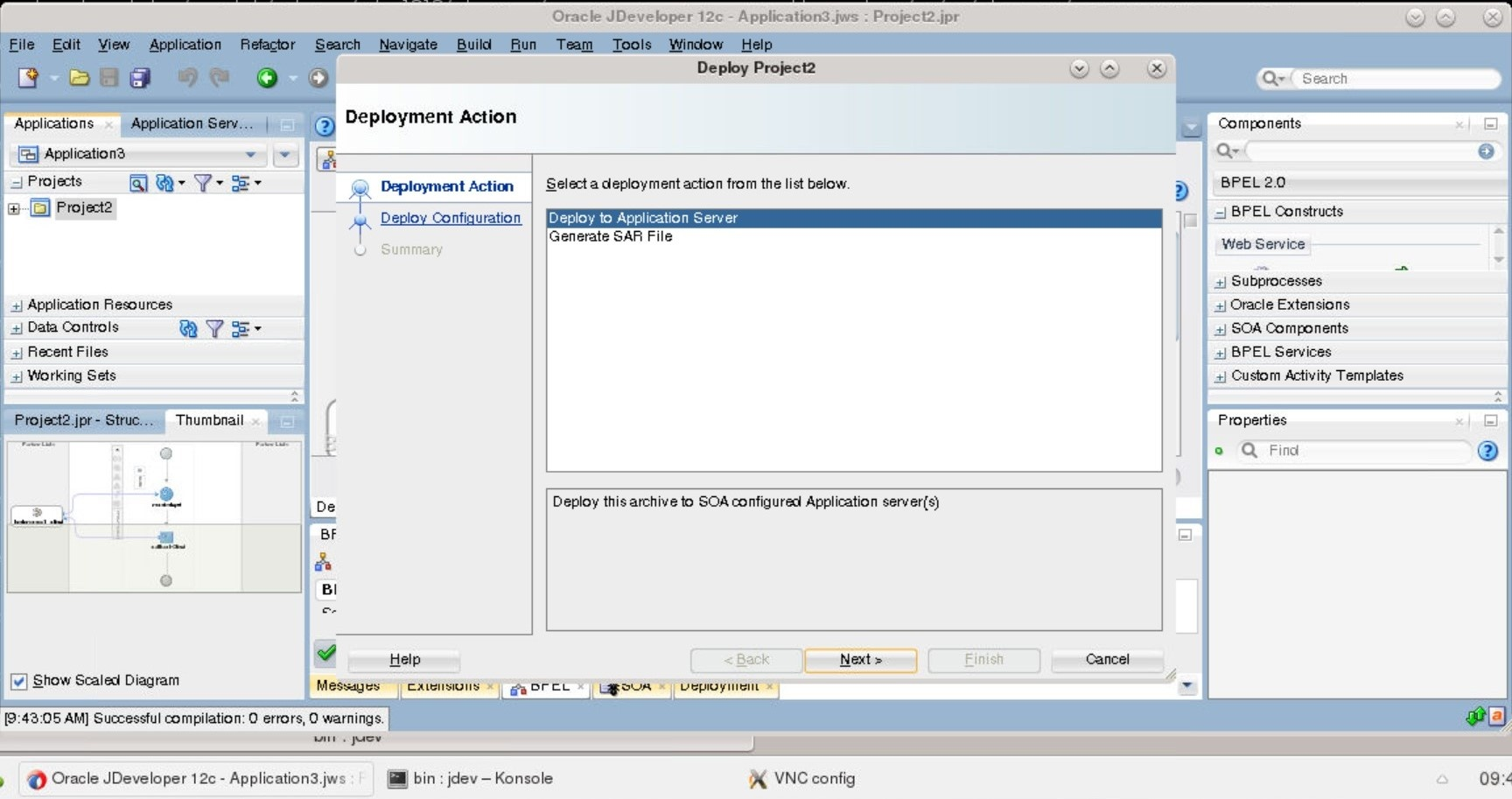Open a file using the folder toolbar icon
1512x799 pixels.
(x=79, y=78)
